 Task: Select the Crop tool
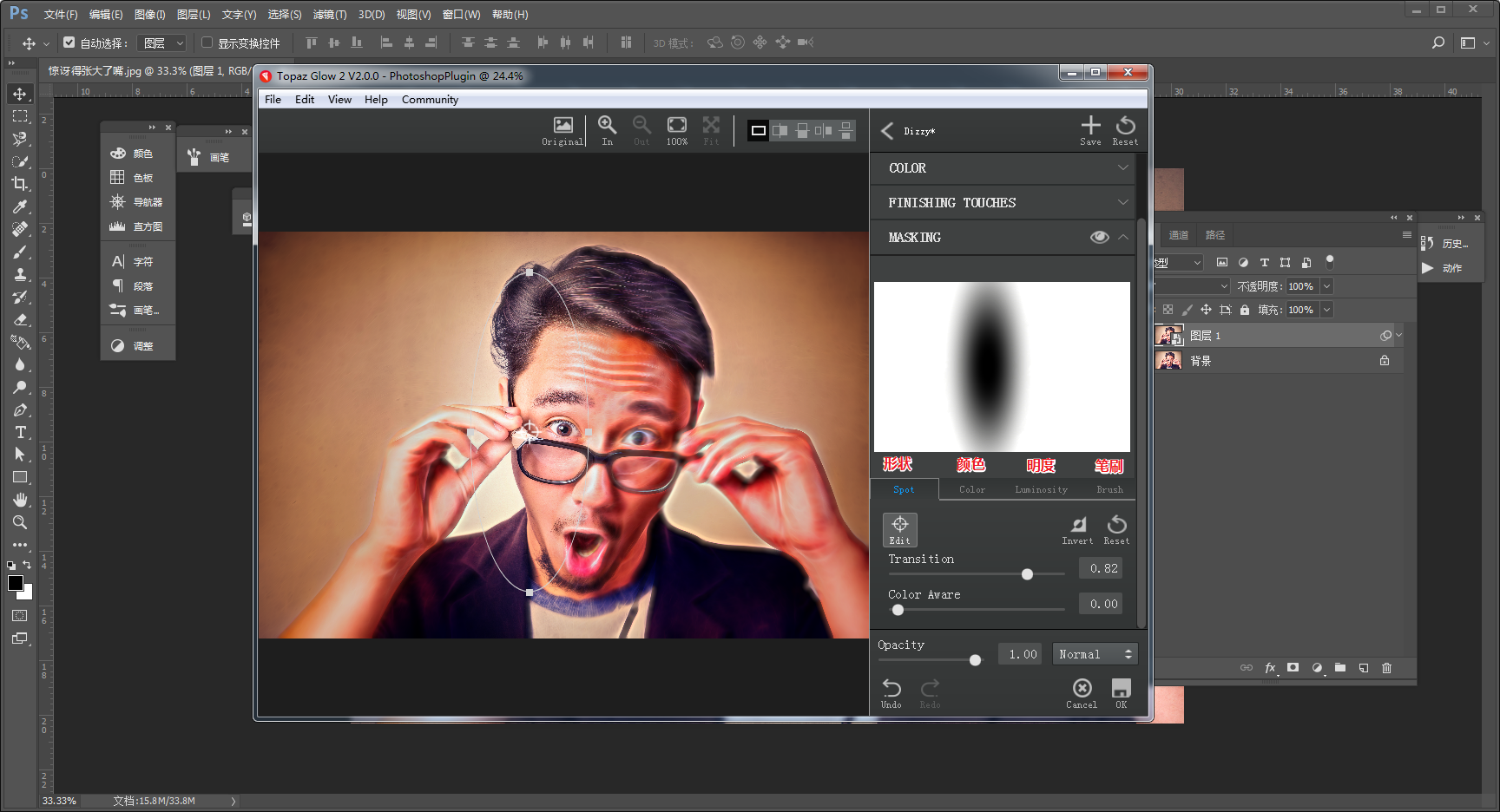tap(20, 184)
